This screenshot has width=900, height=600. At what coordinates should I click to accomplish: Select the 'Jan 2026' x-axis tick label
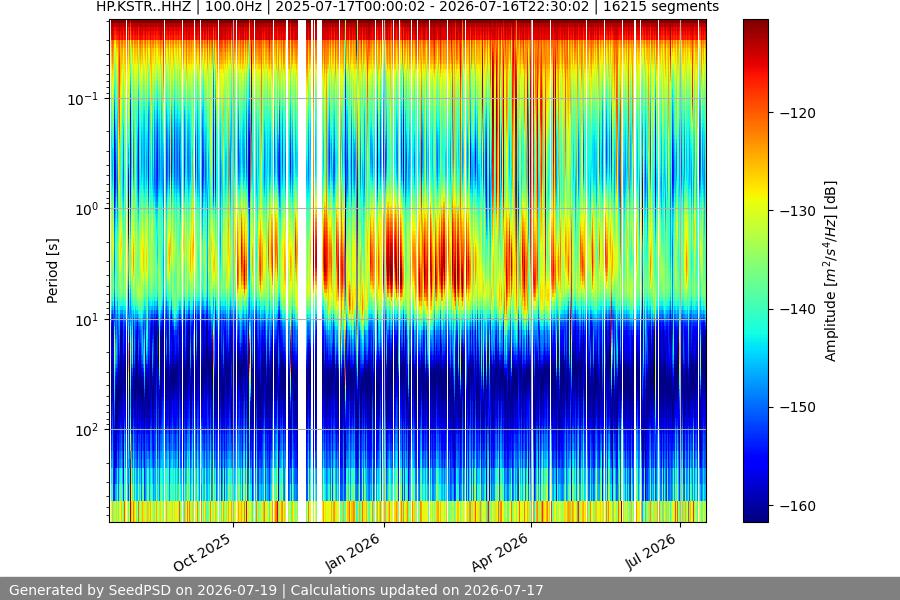click(x=352, y=552)
